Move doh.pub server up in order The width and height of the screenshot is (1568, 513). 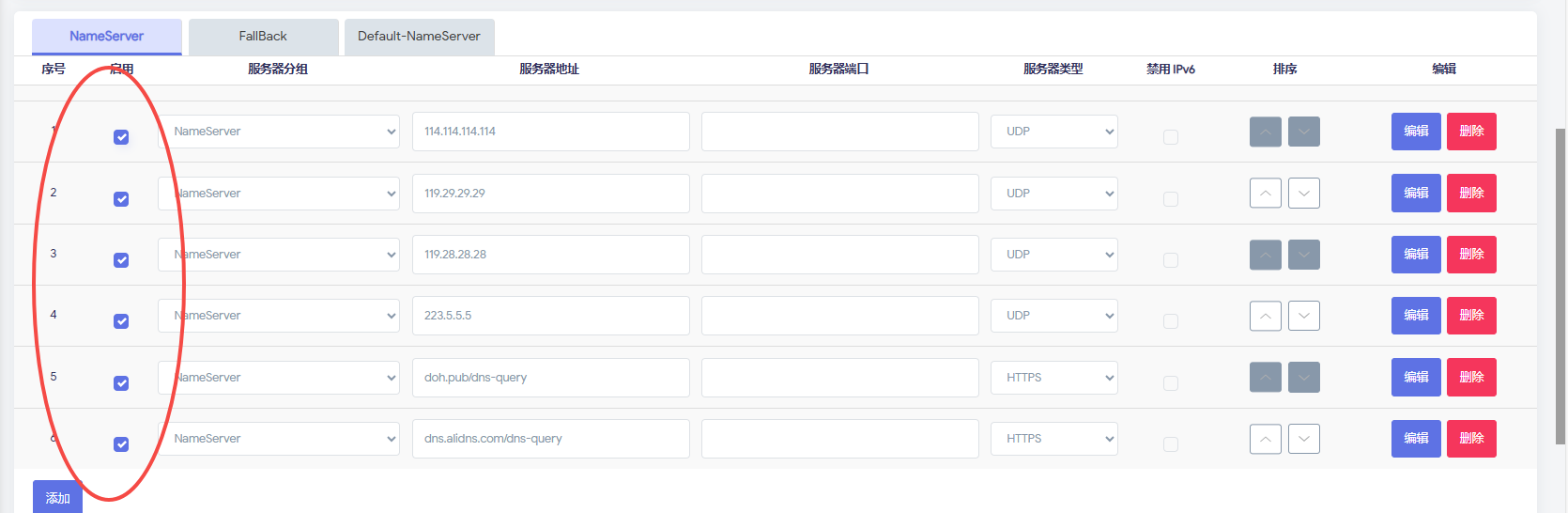[x=1265, y=378]
